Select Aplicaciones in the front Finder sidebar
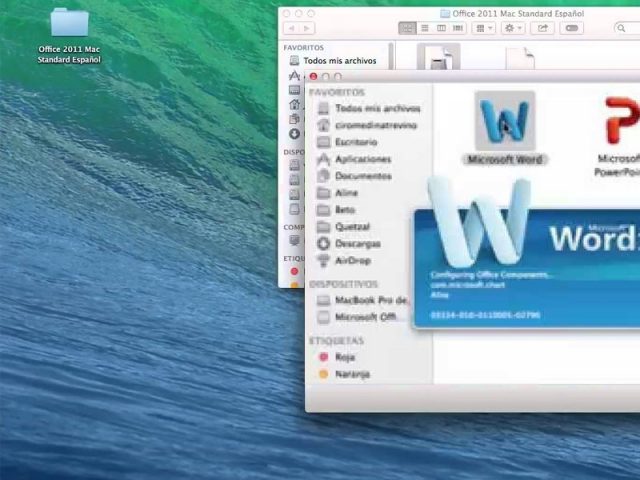This screenshot has width=640, height=480. click(x=362, y=159)
